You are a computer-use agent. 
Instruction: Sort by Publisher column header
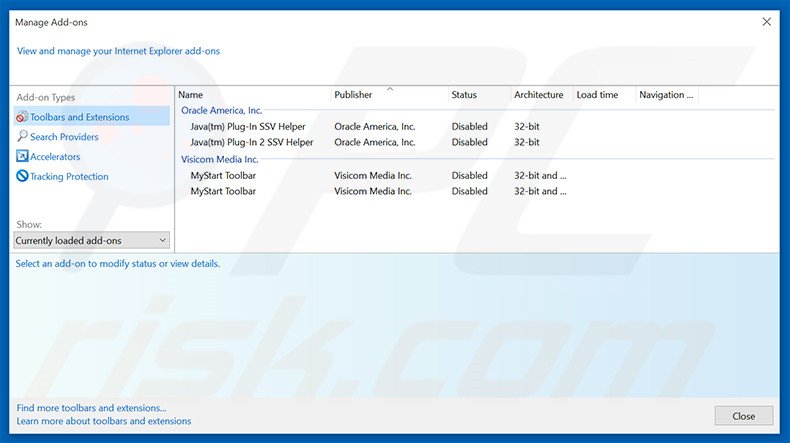(389, 95)
